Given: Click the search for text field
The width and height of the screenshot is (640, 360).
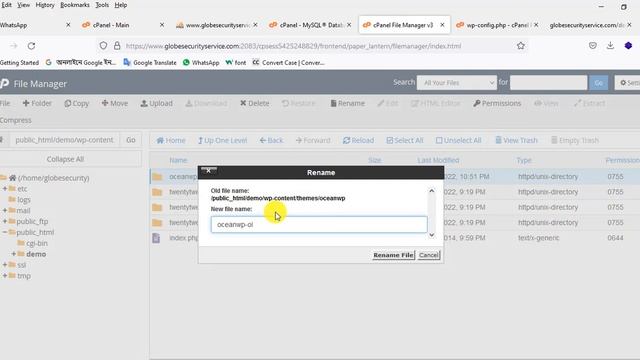Looking at the screenshot, I should (548, 83).
